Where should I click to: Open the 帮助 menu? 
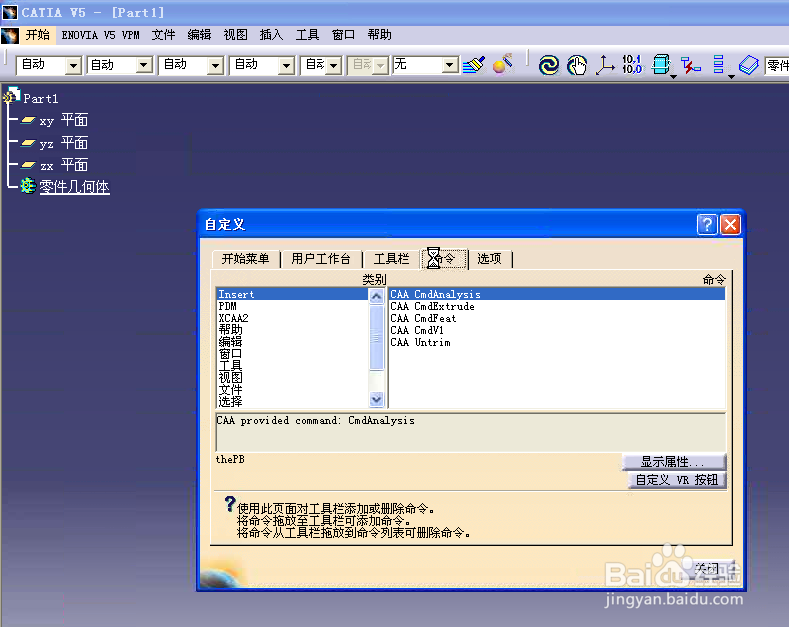coord(379,35)
